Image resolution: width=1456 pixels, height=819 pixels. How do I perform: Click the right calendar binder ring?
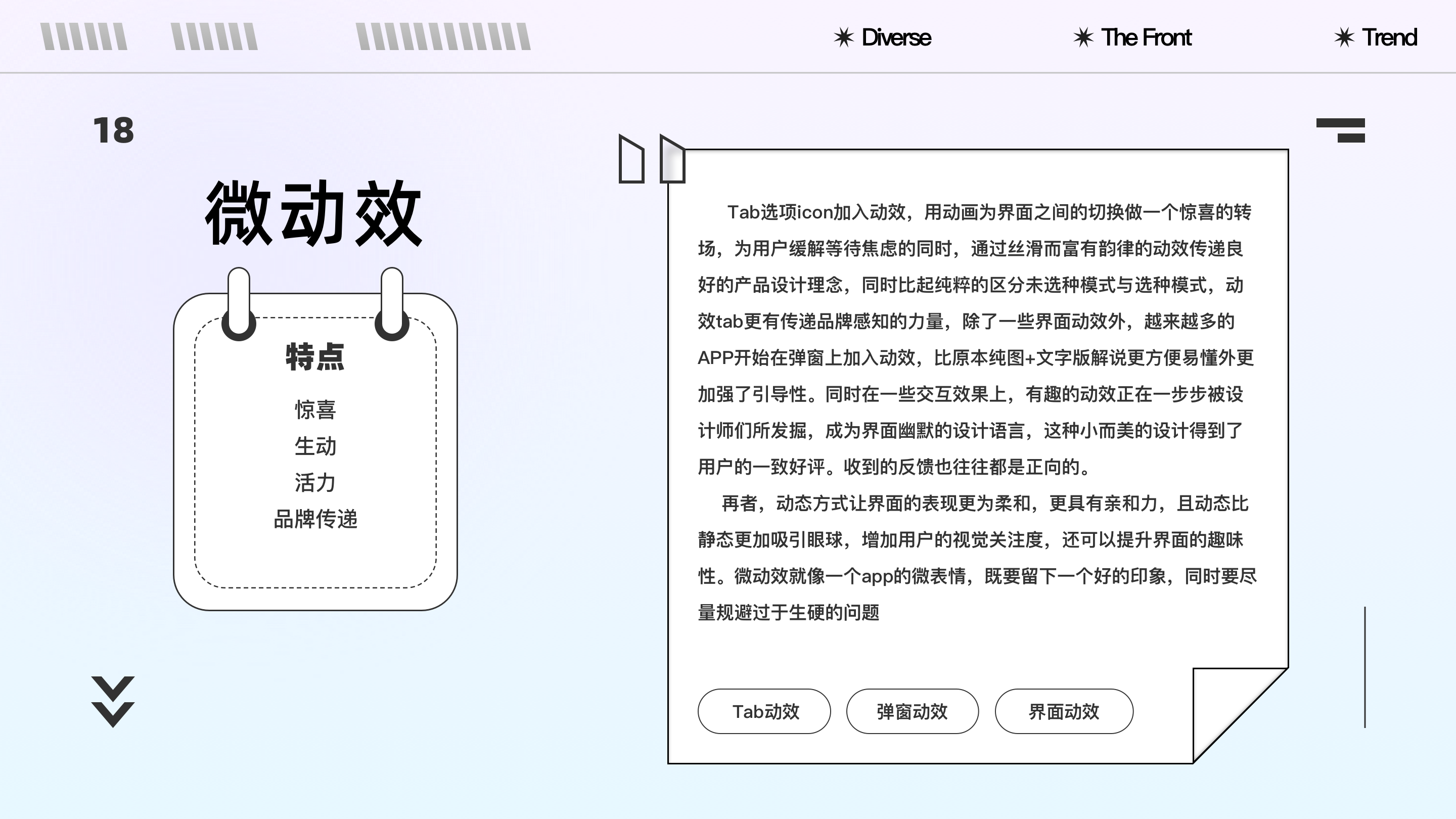(x=392, y=303)
